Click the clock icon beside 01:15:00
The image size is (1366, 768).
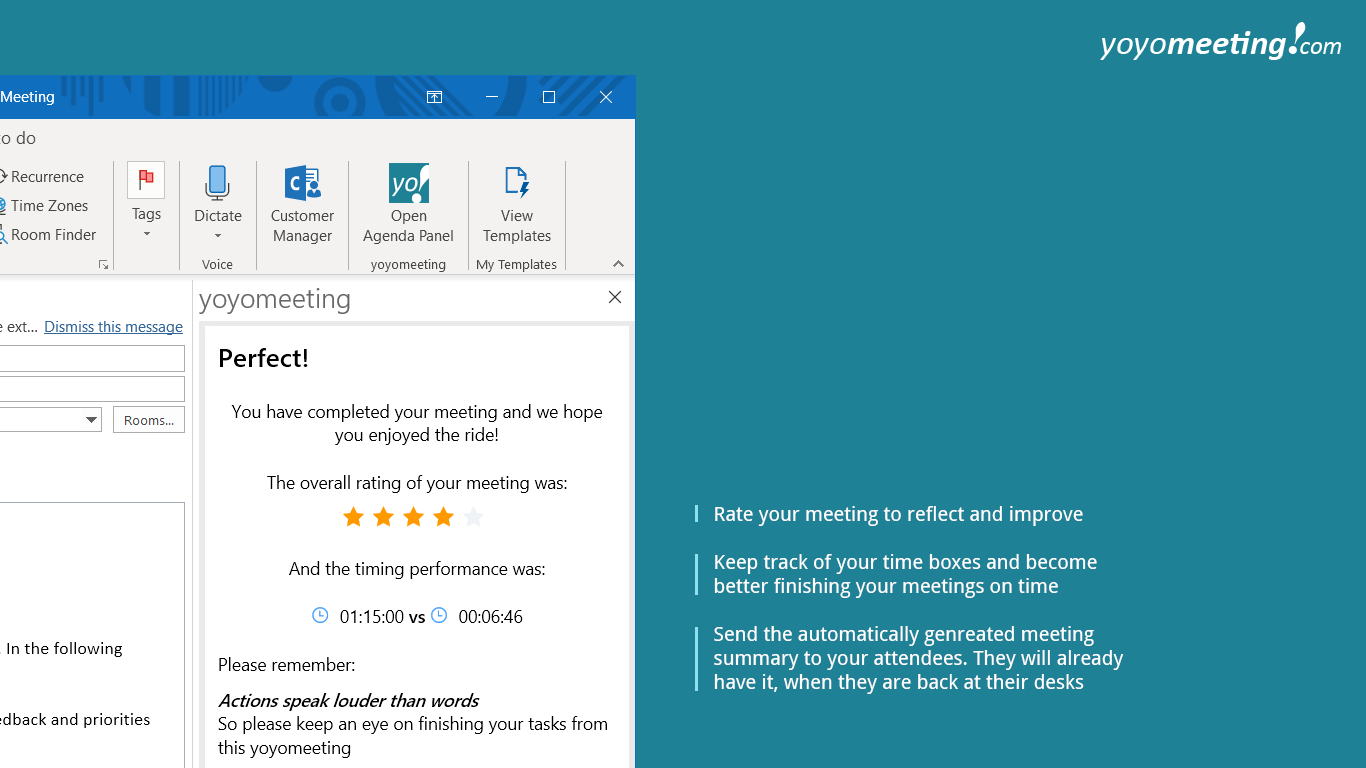(x=320, y=616)
